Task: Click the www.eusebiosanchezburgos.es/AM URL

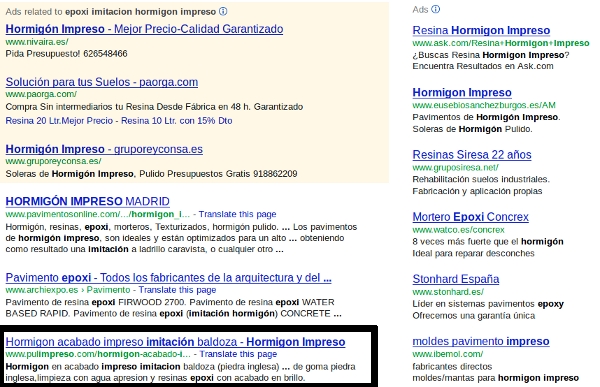Action: [484, 105]
